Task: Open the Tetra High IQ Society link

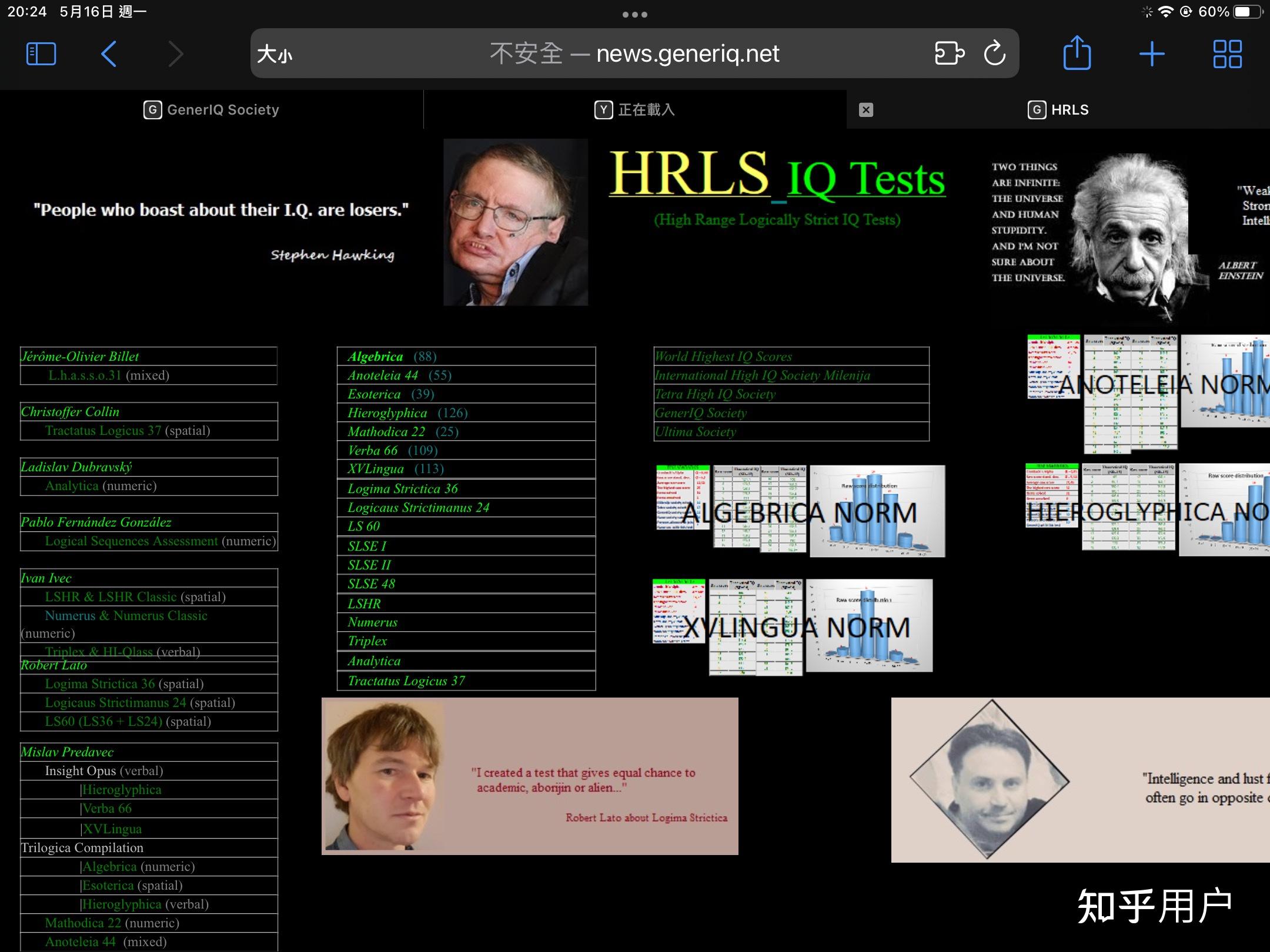Action: click(x=715, y=394)
